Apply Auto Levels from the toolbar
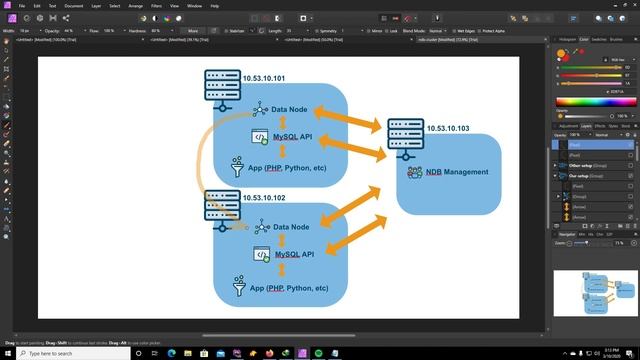This screenshot has width=640, height=360. pyautogui.click(x=143, y=18)
